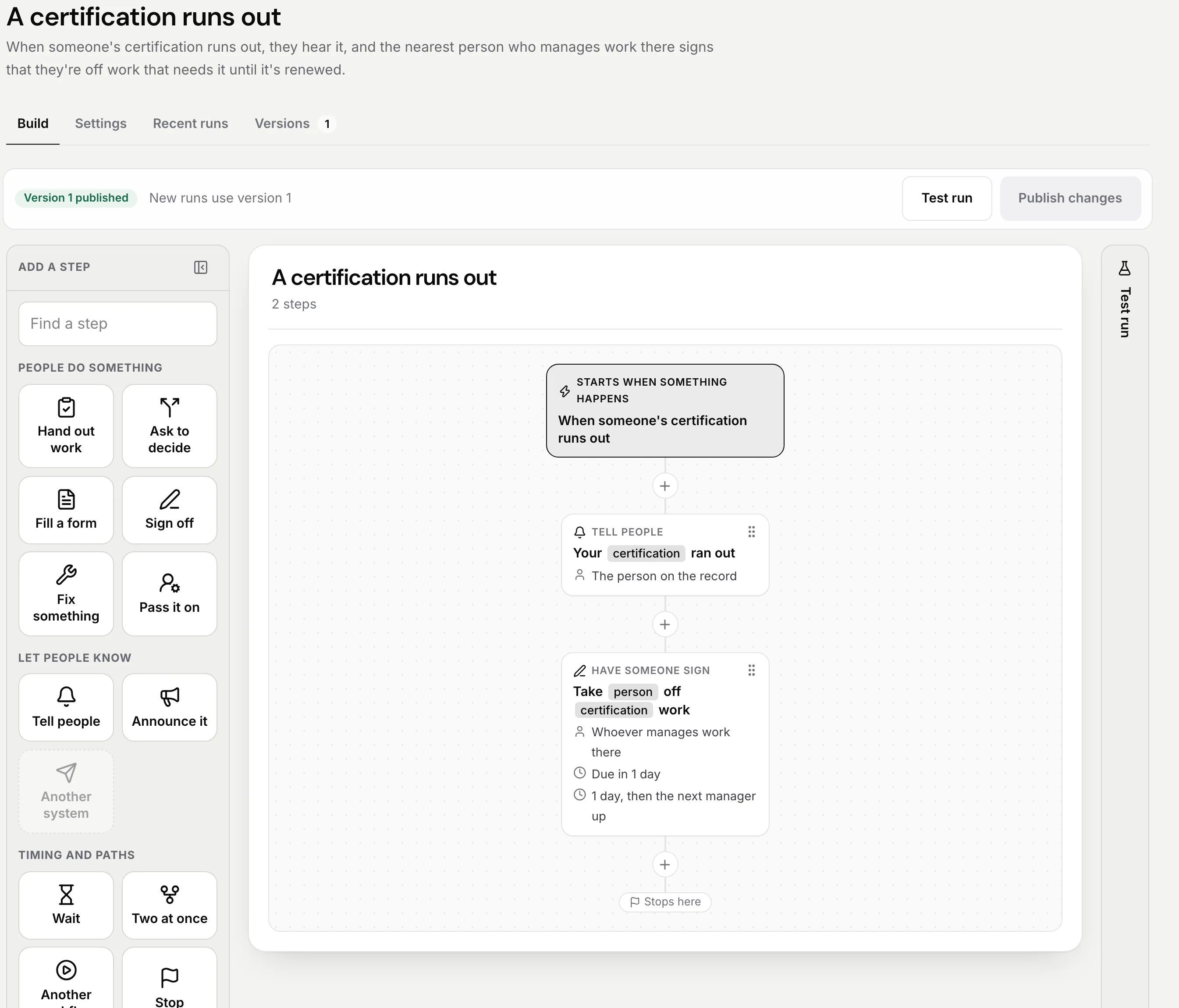
Task: Click the flask icon in Test run sidebar
Action: (1124, 268)
